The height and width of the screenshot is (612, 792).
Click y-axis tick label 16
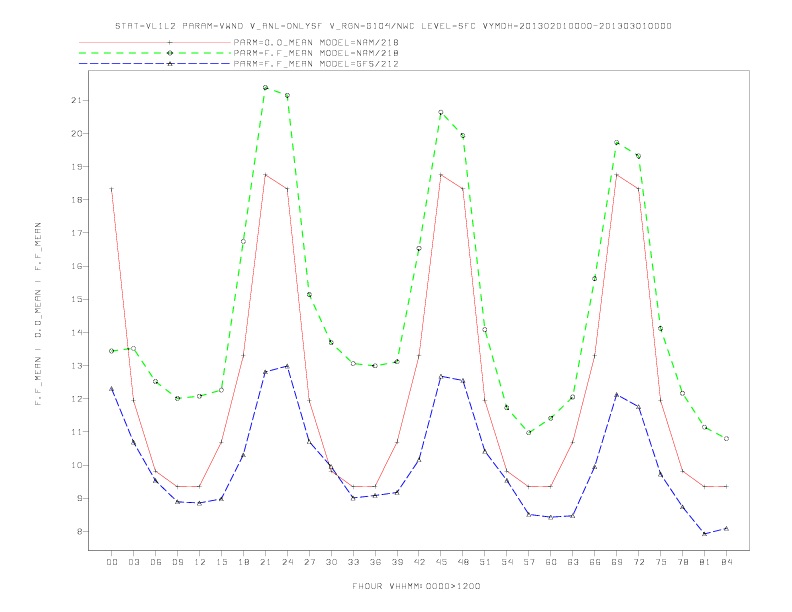[76, 266]
